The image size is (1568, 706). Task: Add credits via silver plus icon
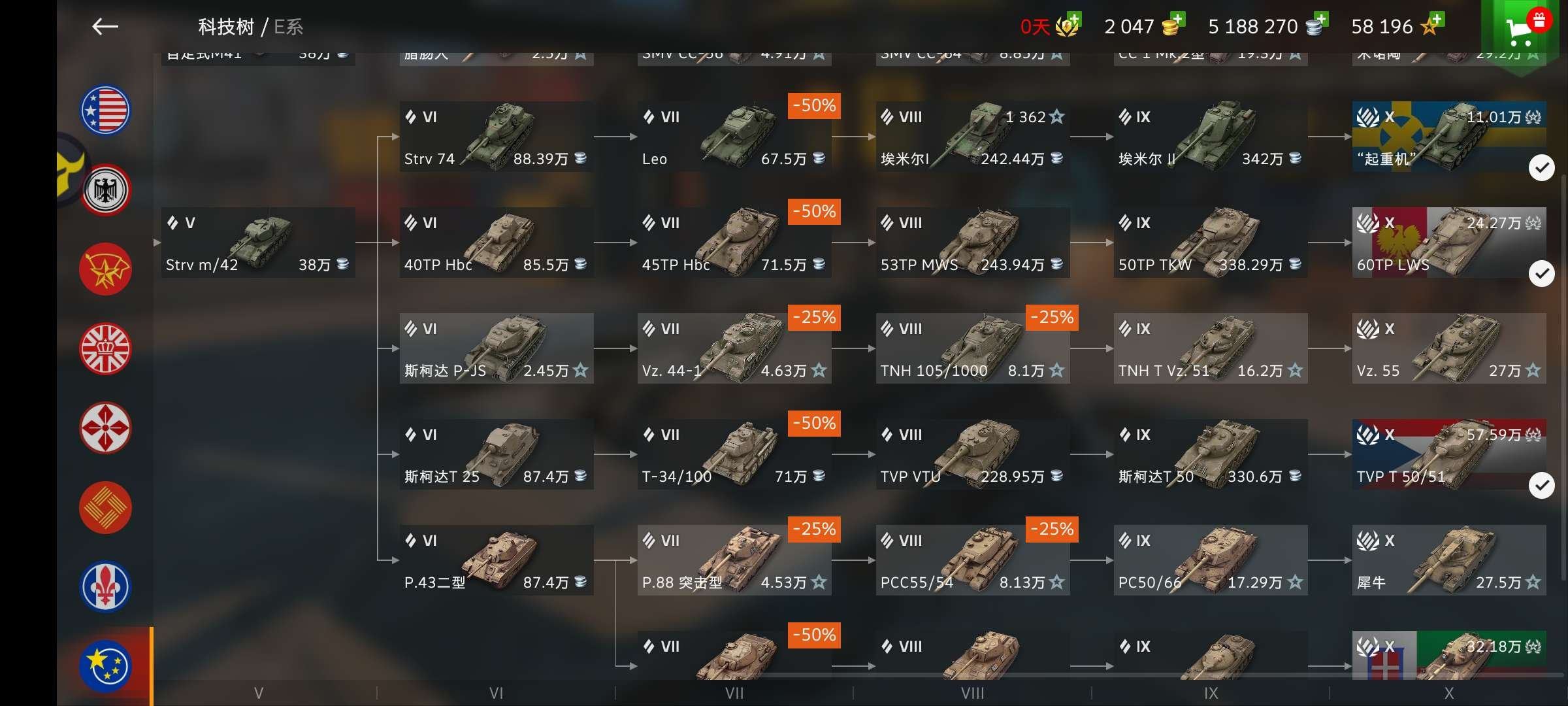click(1317, 25)
